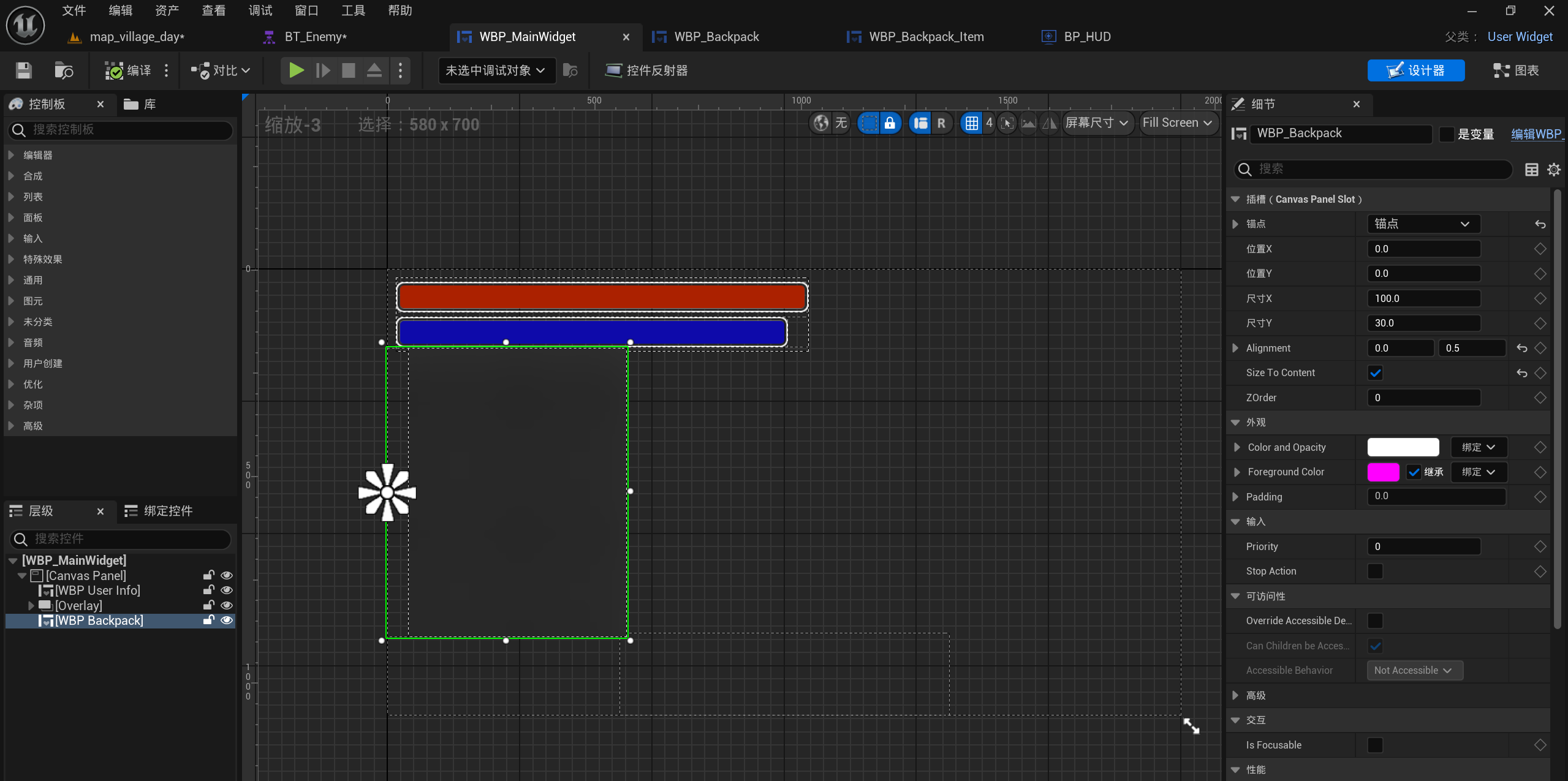Check the 是变量 (Is Variable) checkbox
Viewport: 1568px width, 781px height.
tap(1447, 134)
